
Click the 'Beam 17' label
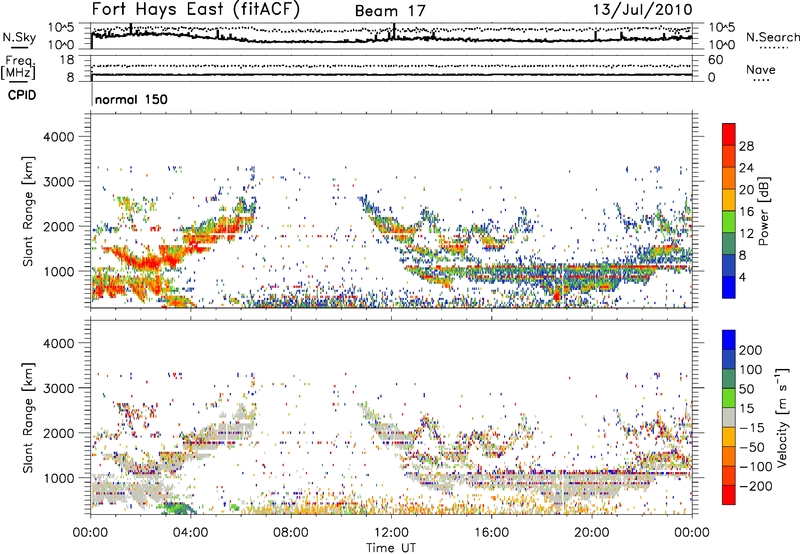[x=390, y=11]
